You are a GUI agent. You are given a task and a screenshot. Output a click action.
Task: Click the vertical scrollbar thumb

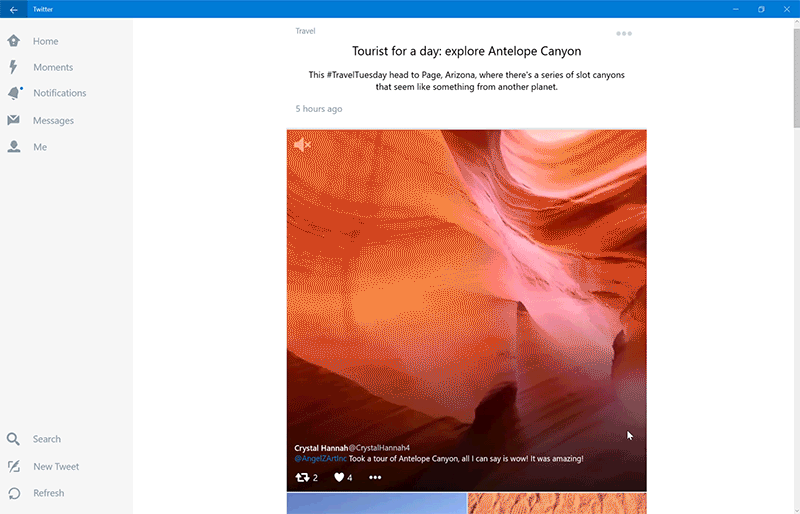click(x=796, y=78)
